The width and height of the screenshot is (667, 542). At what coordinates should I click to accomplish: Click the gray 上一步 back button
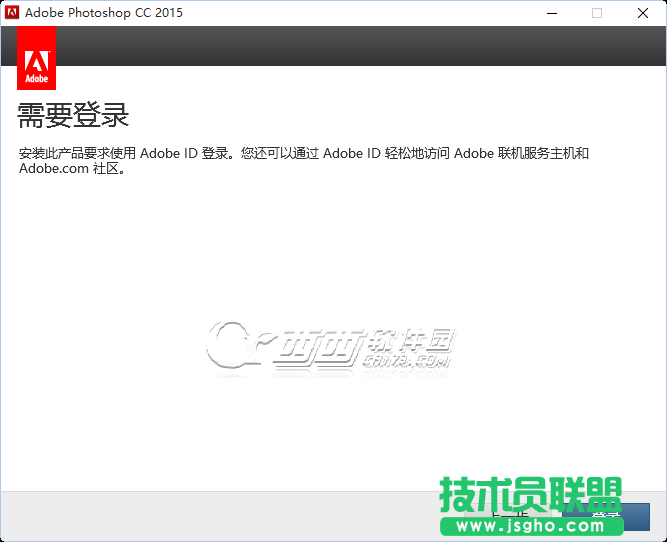509,516
